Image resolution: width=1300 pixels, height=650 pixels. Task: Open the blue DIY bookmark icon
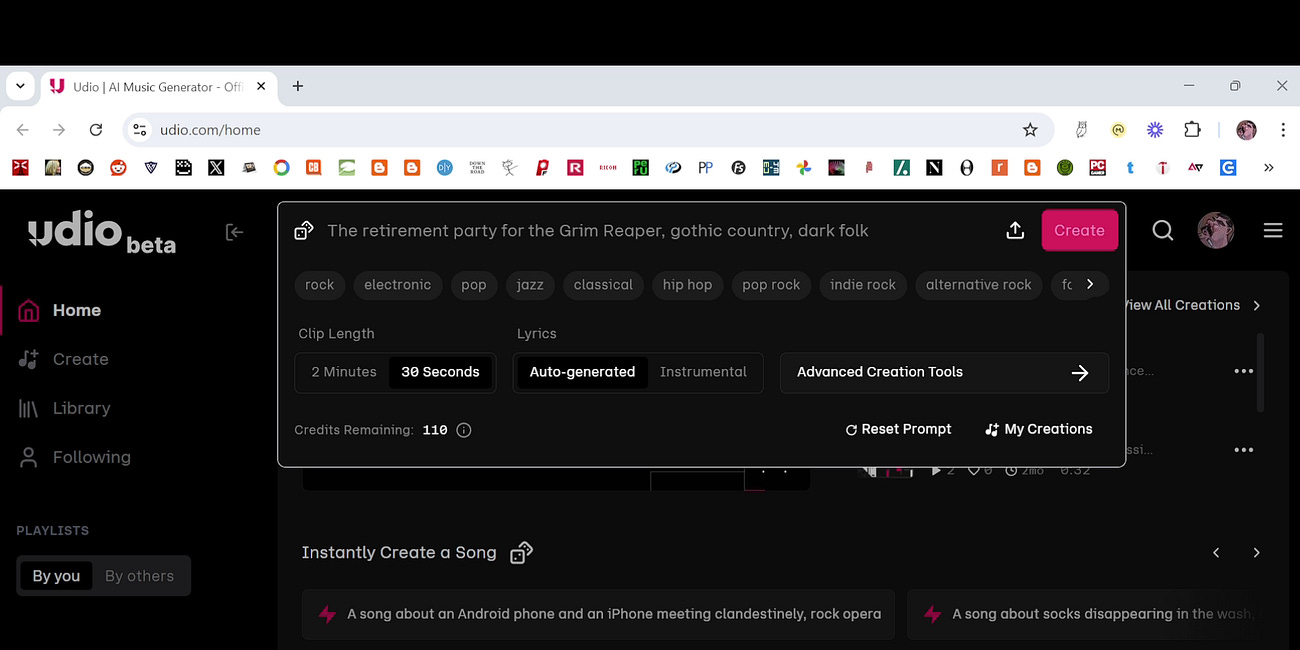point(444,168)
